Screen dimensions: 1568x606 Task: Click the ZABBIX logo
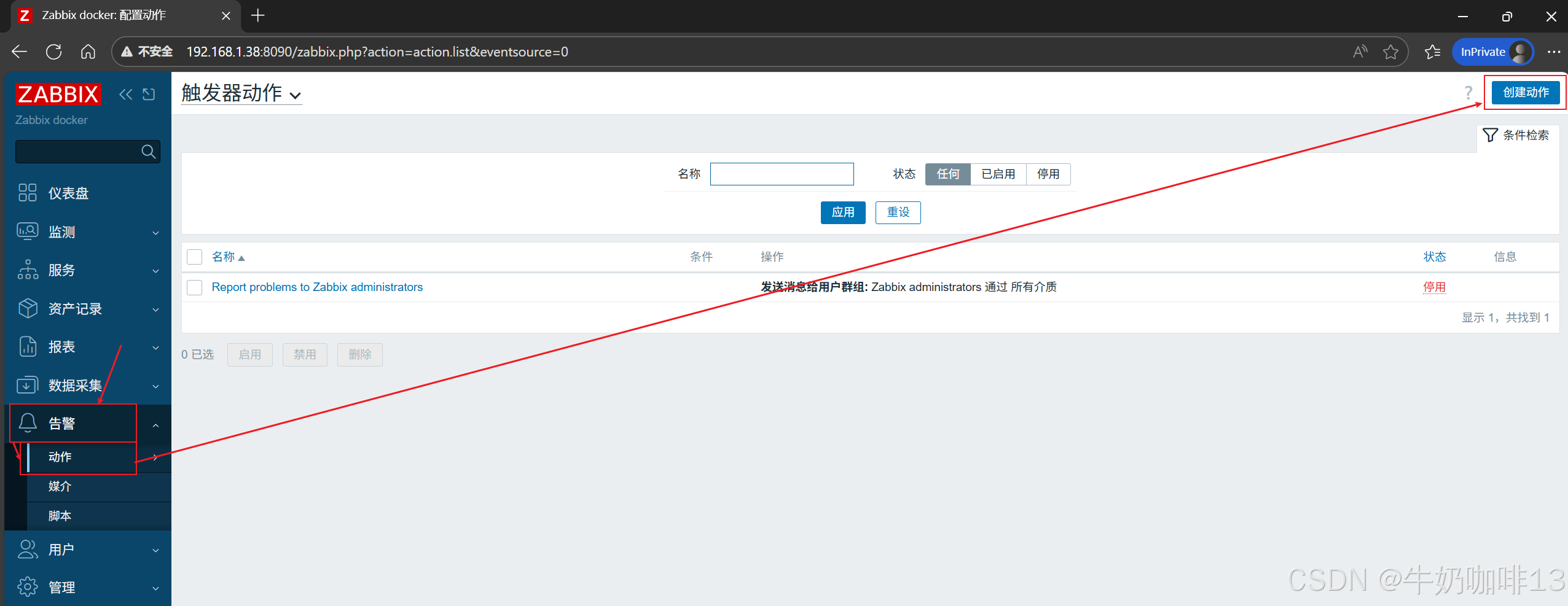coord(58,94)
